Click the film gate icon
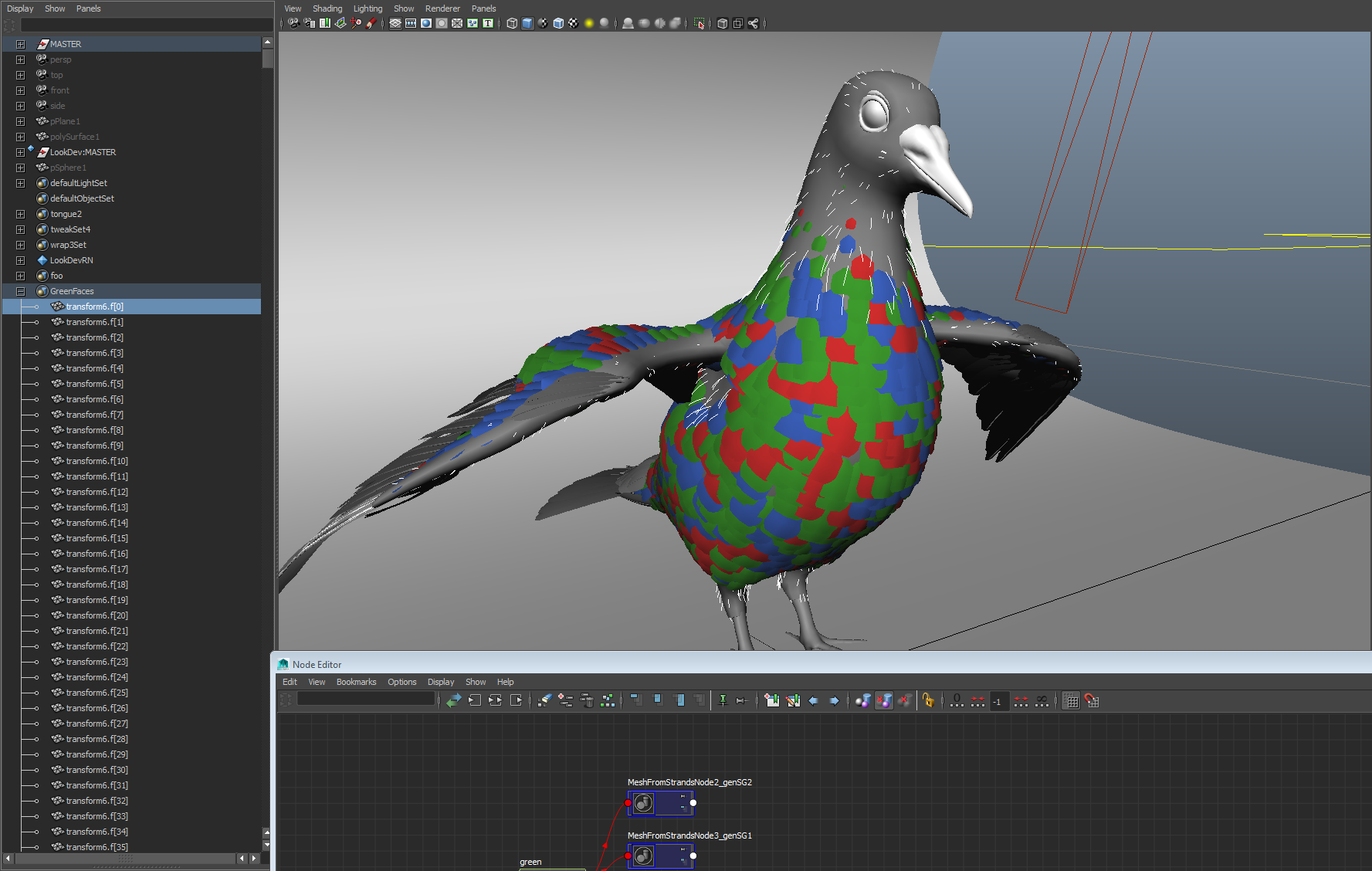Viewport: 1372px width, 871px height. 411,23
